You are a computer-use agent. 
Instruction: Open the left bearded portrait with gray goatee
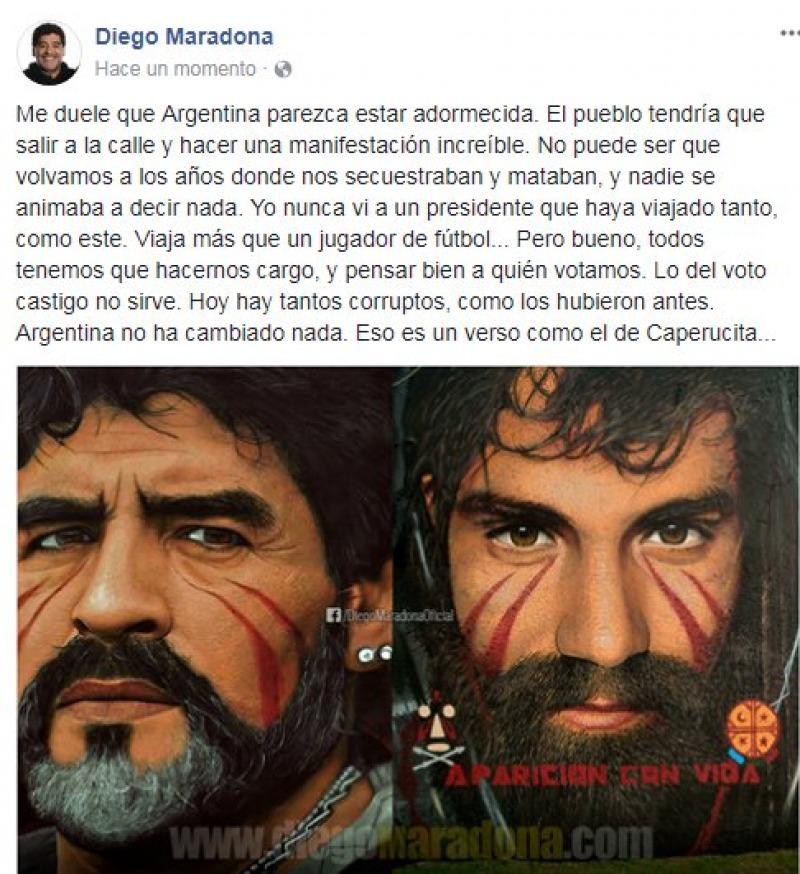205,620
